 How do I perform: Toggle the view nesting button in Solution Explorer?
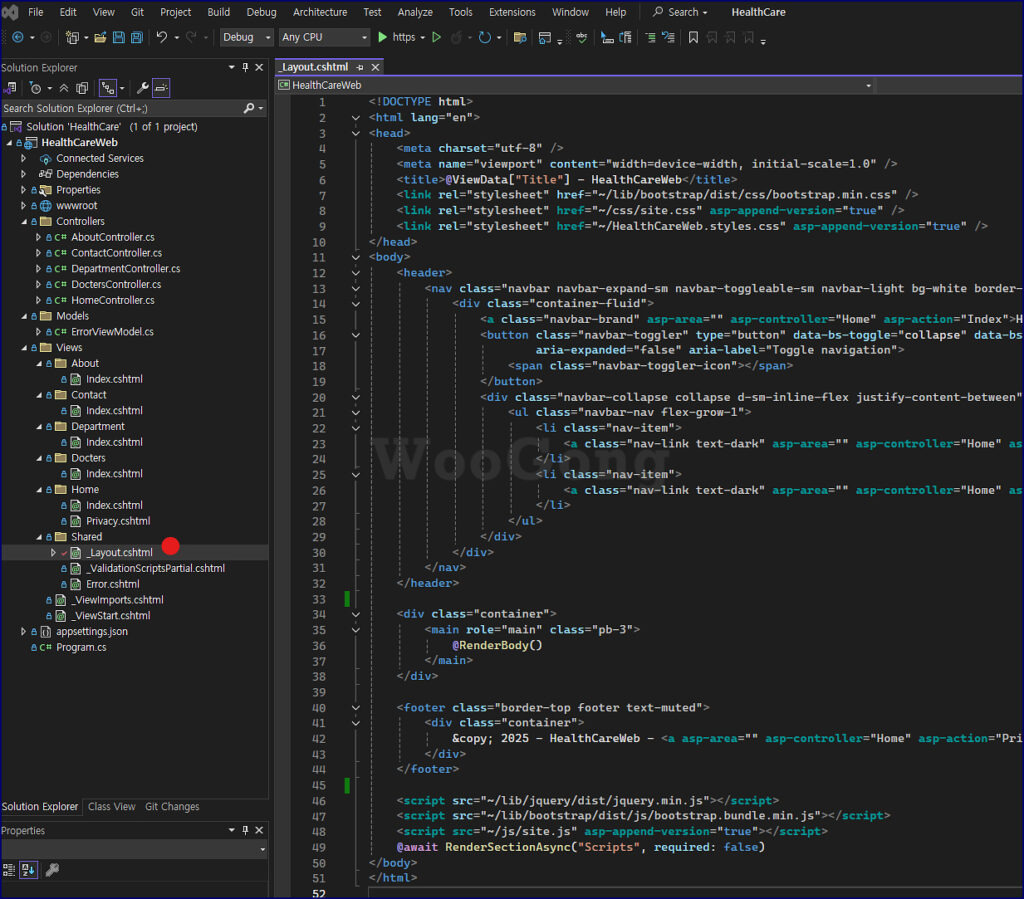pos(108,87)
